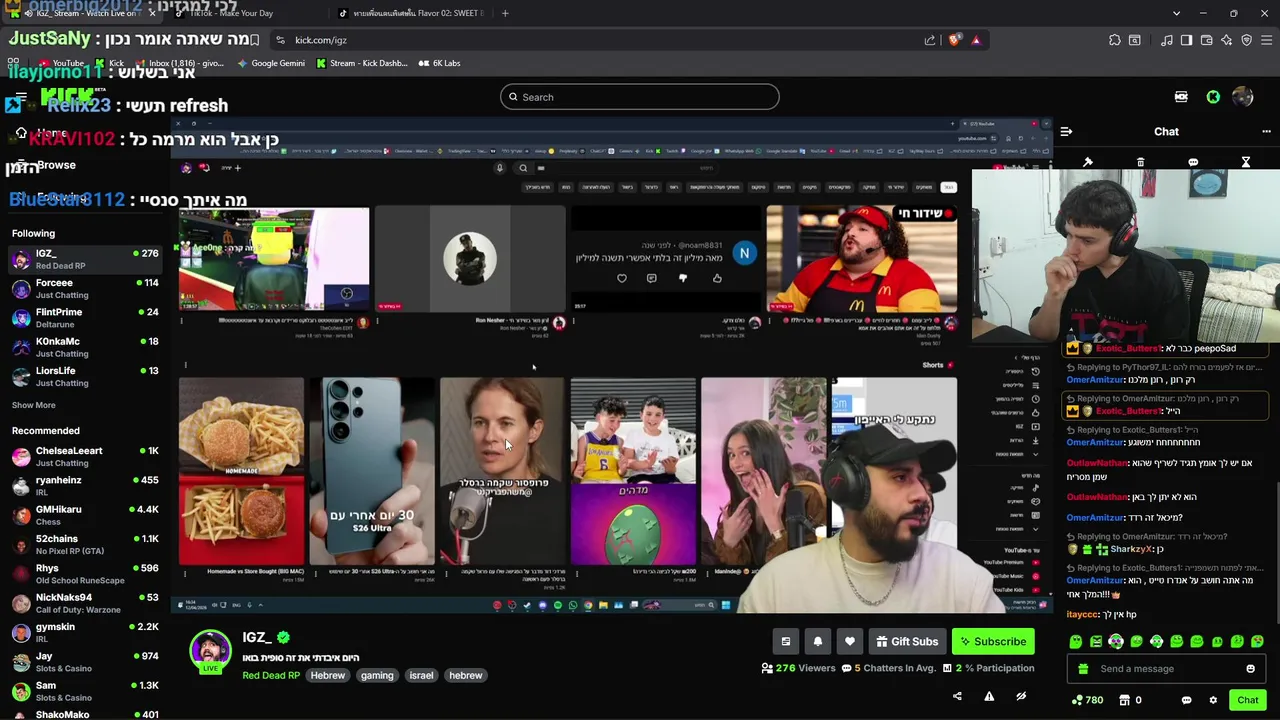
Task: Click the green Subscribe button
Action: click(x=992, y=641)
